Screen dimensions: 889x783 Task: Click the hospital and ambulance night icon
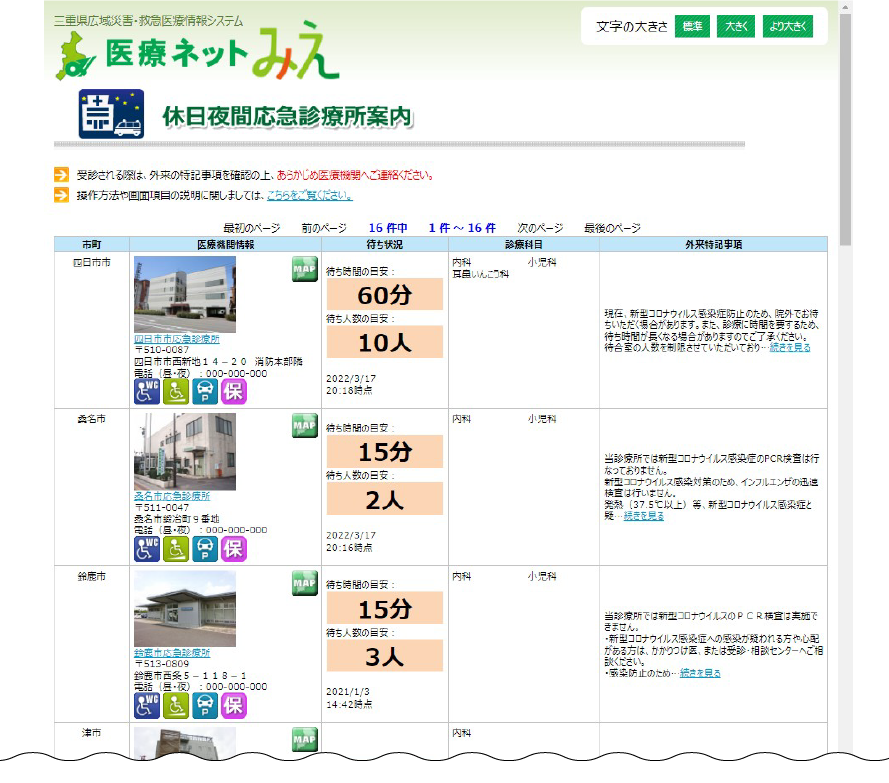point(111,114)
